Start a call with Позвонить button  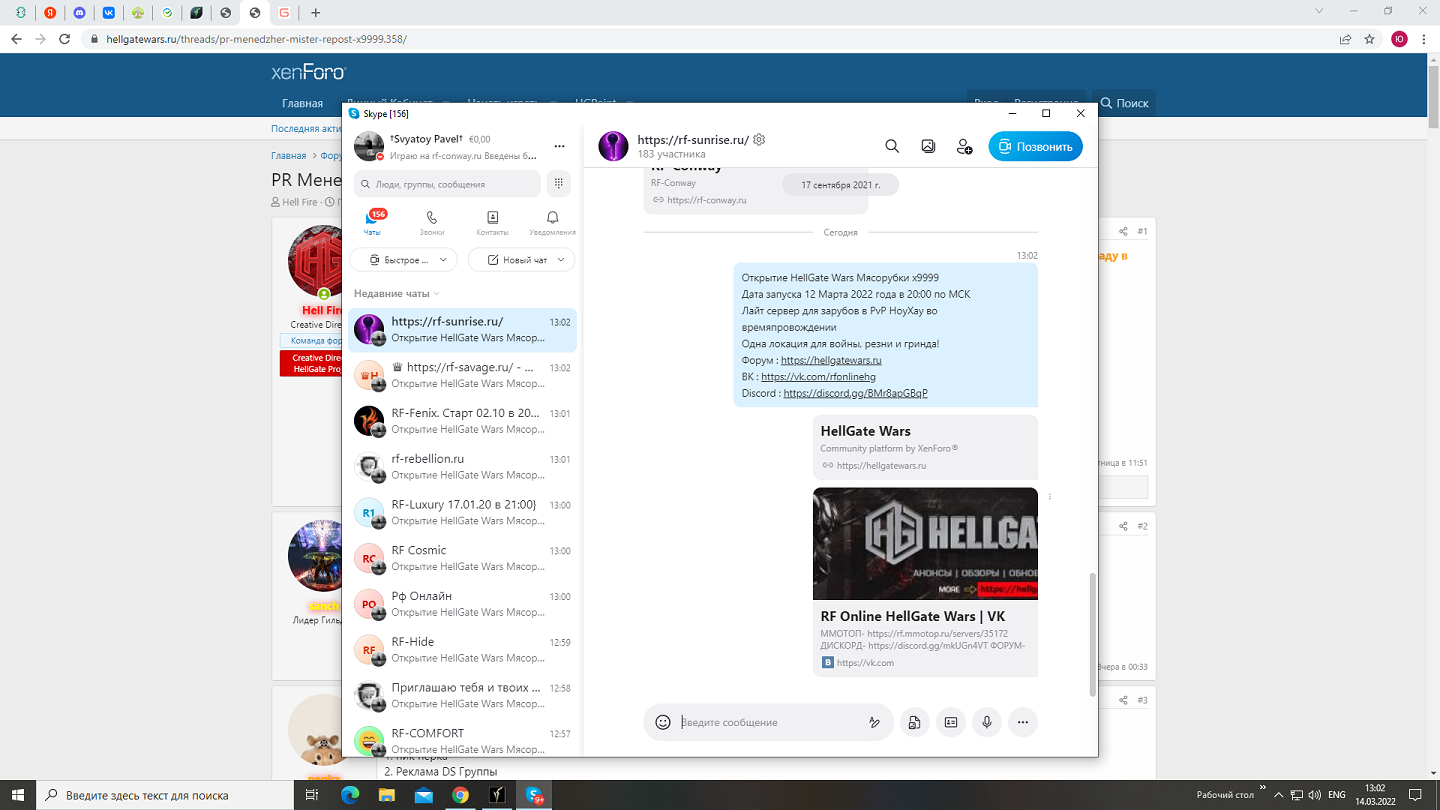coord(1036,146)
